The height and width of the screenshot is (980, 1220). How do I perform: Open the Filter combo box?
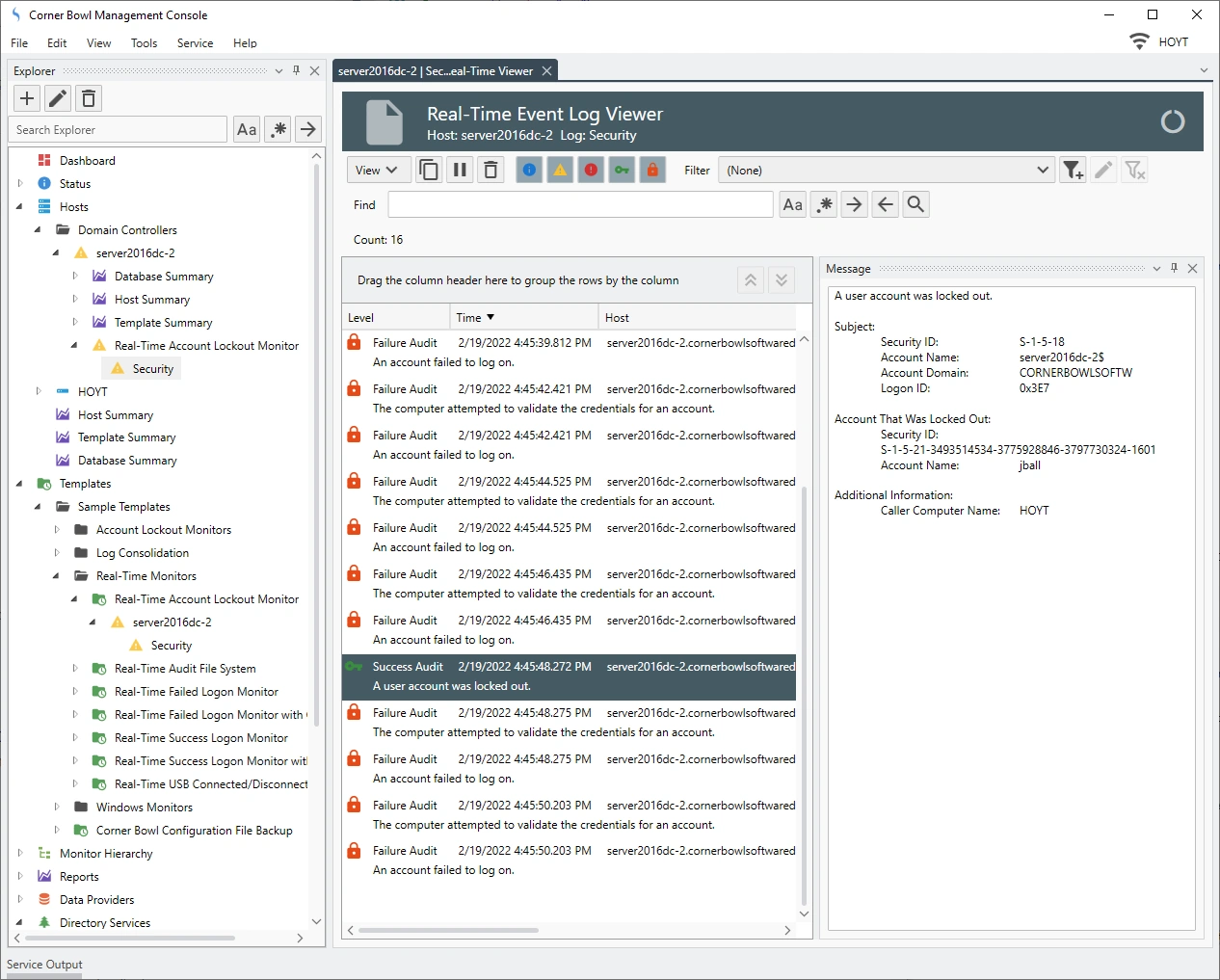tap(886, 171)
